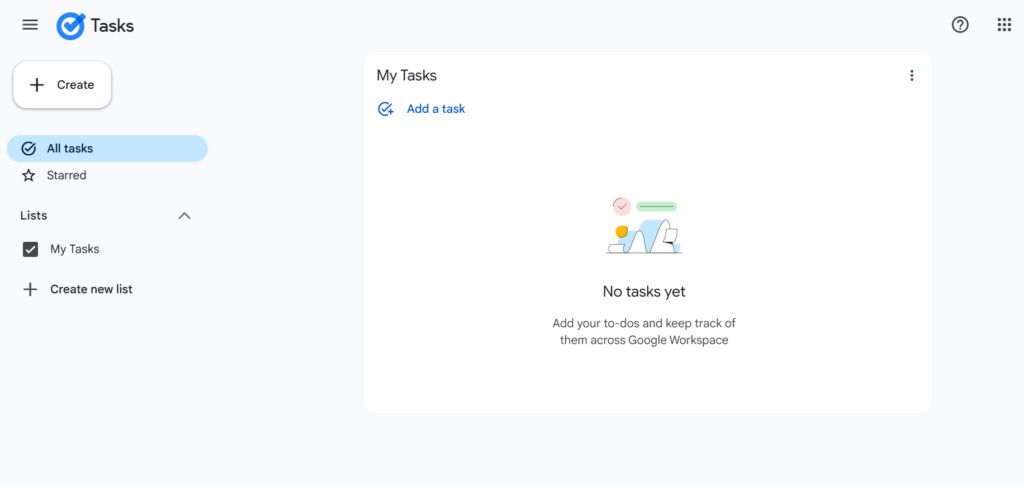
Task: Open the main hamburger menu
Action: click(x=30, y=25)
